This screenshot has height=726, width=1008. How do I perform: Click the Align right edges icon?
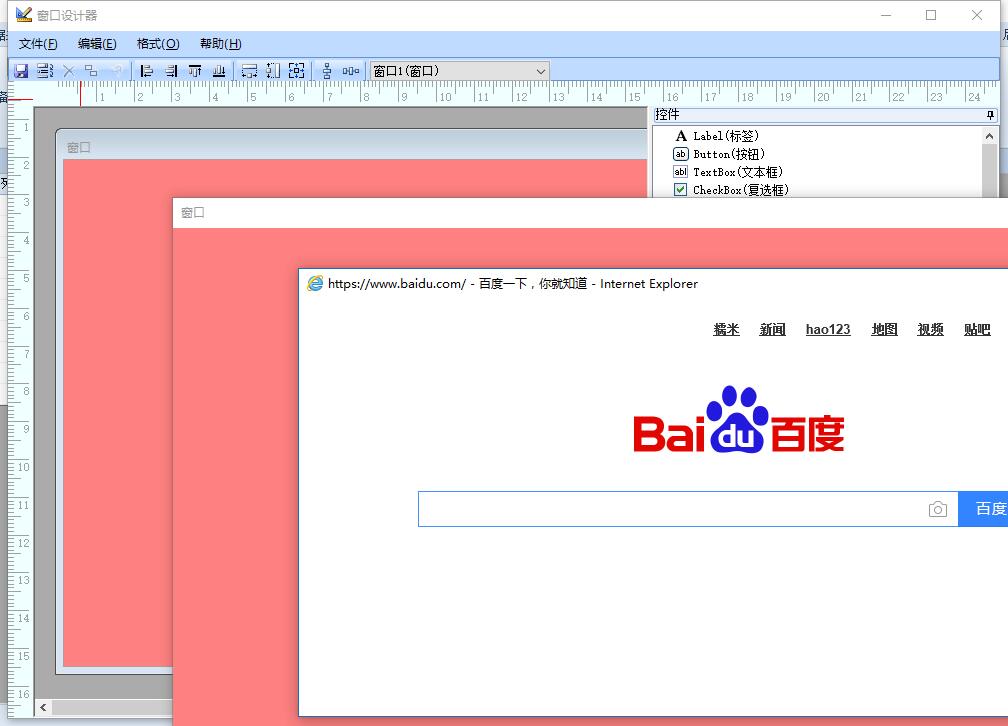tap(170, 71)
